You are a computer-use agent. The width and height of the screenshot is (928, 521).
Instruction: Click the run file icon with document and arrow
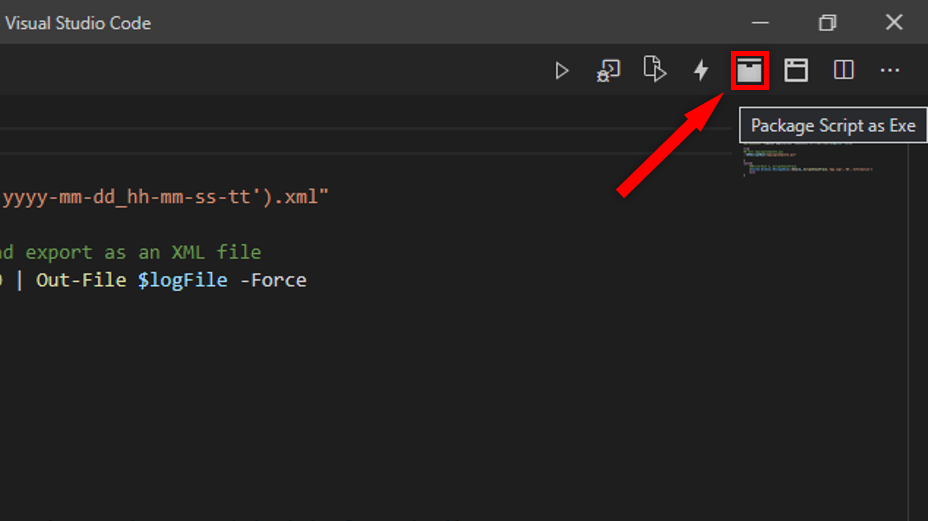[x=655, y=69]
